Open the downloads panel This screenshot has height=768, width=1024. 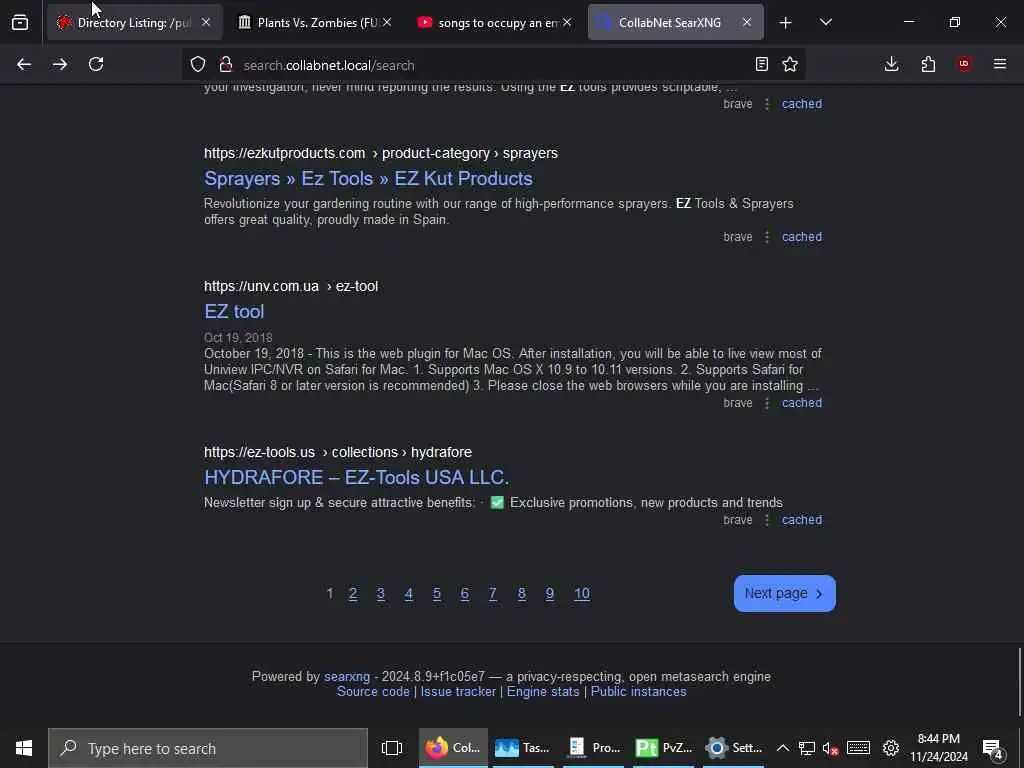pos(891,64)
